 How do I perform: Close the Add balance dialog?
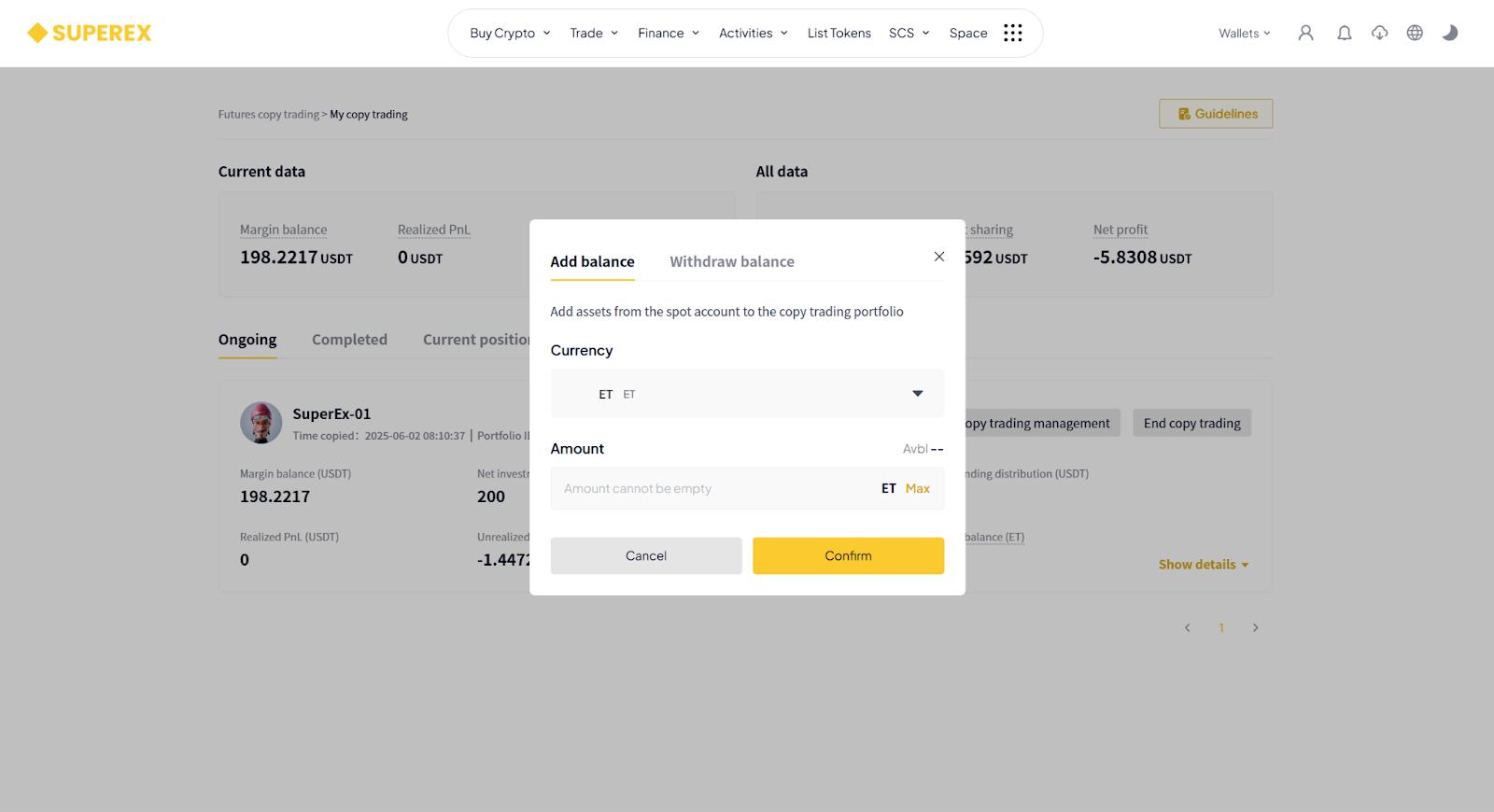click(939, 257)
